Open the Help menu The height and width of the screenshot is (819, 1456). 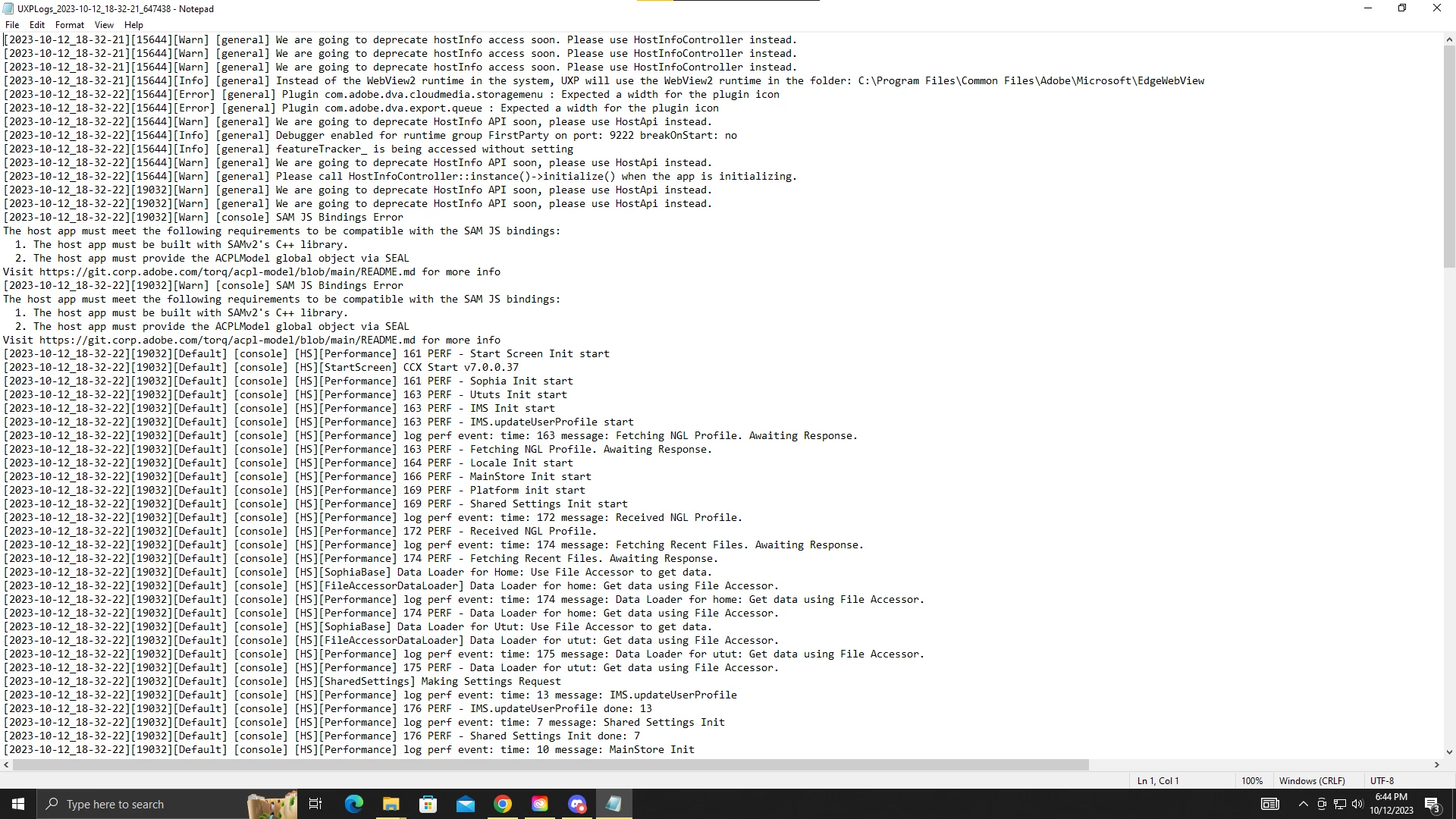tap(133, 25)
